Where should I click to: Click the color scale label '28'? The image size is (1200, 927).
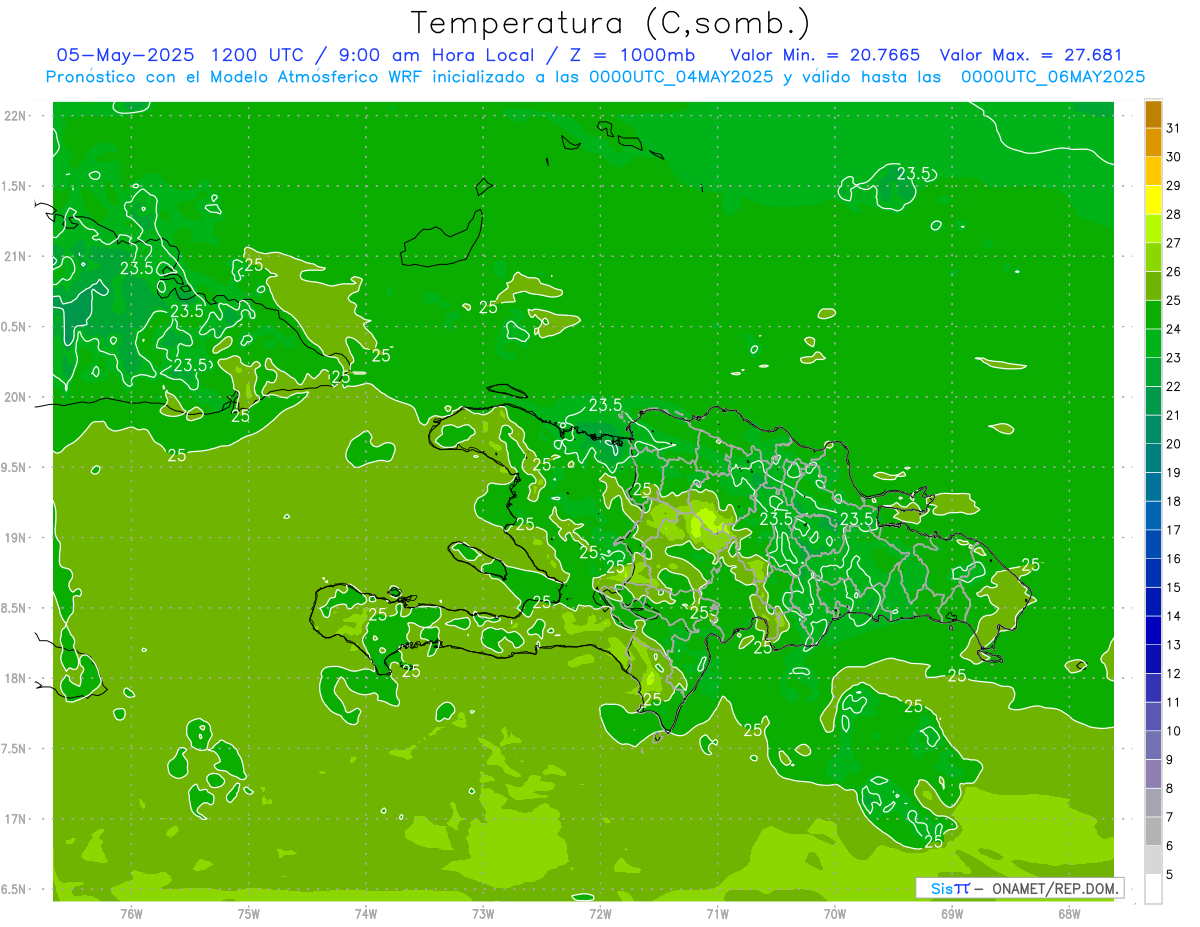1173,214
